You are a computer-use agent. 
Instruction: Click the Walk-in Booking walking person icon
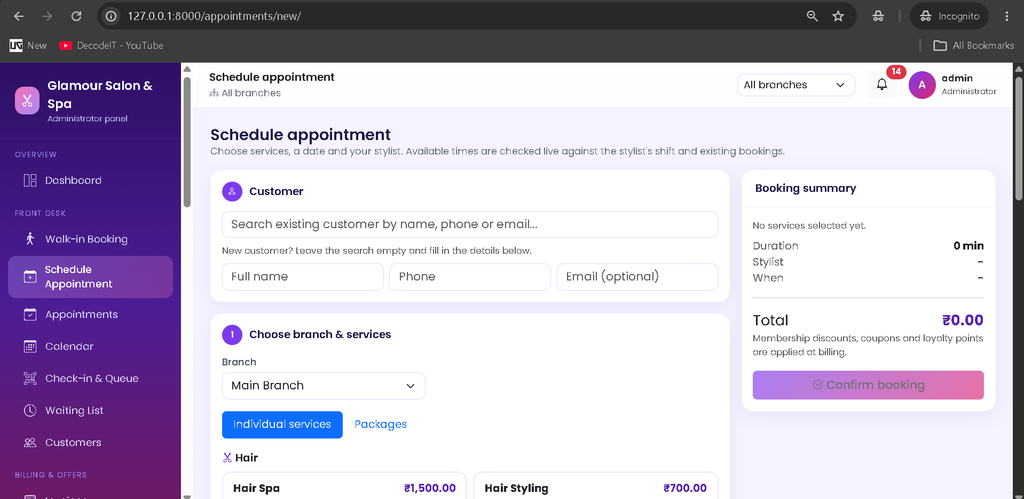(30, 239)
